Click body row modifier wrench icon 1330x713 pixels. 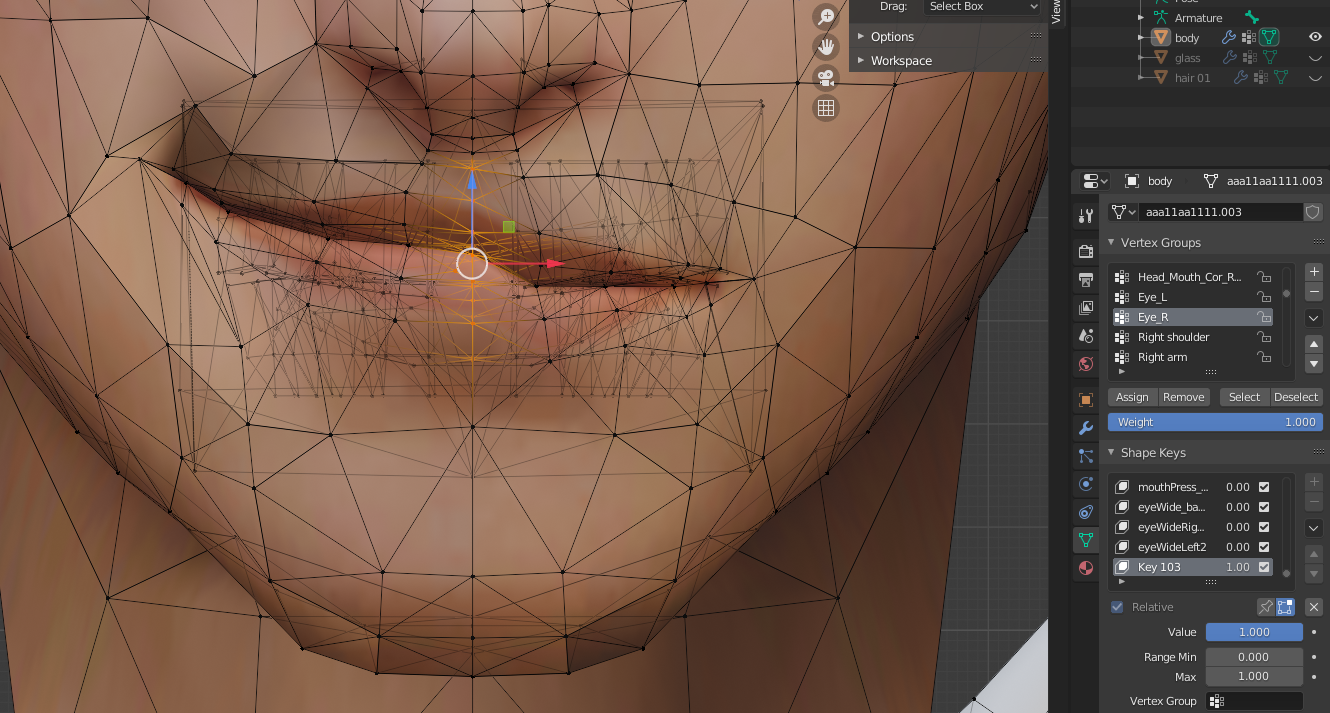click(x=1230, y=38)
